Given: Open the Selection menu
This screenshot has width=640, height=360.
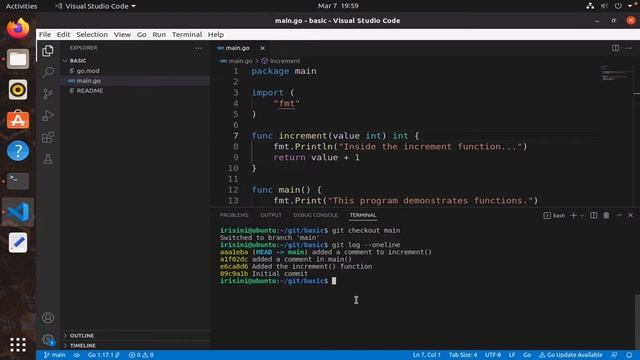Looking at the screenshot, I should click(92, 34).
